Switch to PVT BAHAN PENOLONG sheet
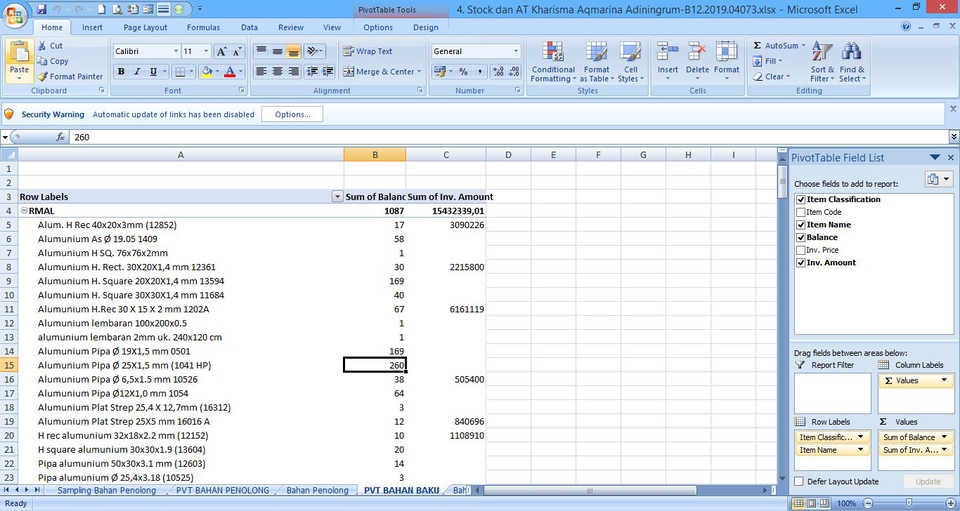The image size is (960, 511). (x=222, y=490)
